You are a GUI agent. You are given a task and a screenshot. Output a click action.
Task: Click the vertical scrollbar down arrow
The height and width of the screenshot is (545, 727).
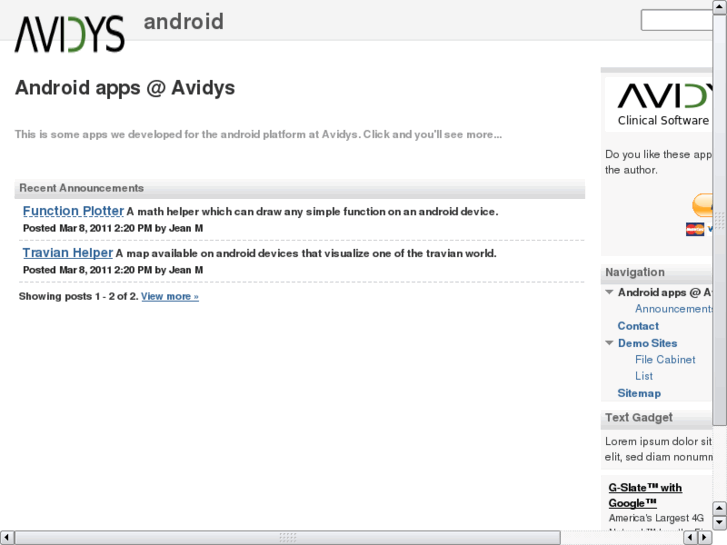pos(719,523)
